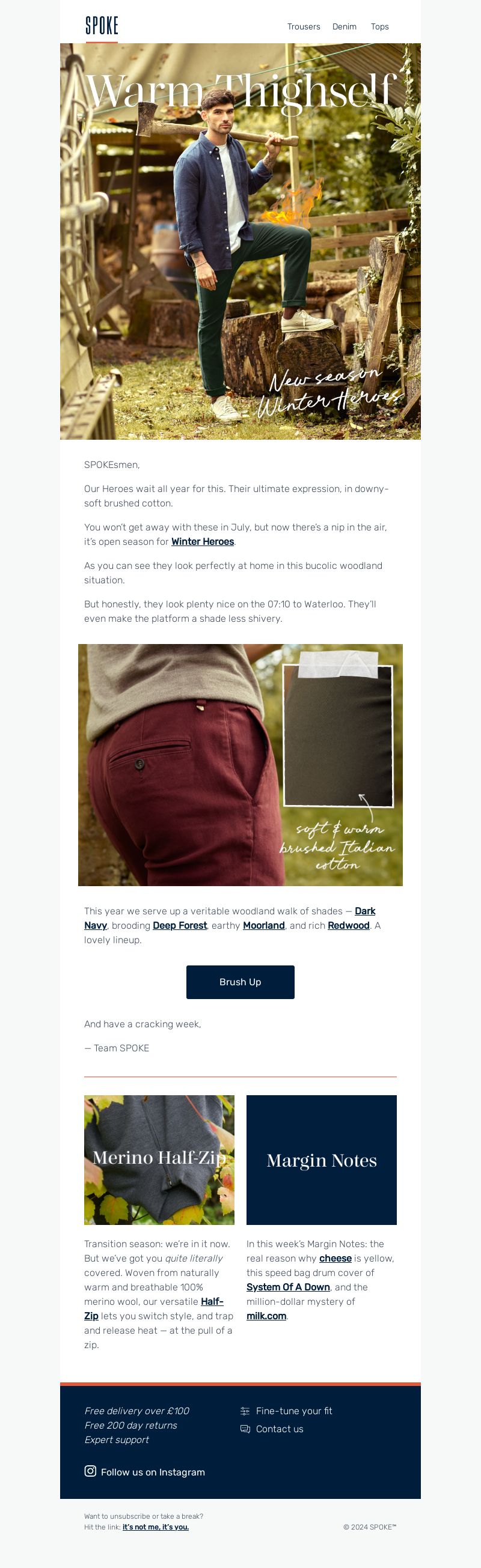Open the Trousers menu item
Viewport: 481px width, 1568px height.
304,27
